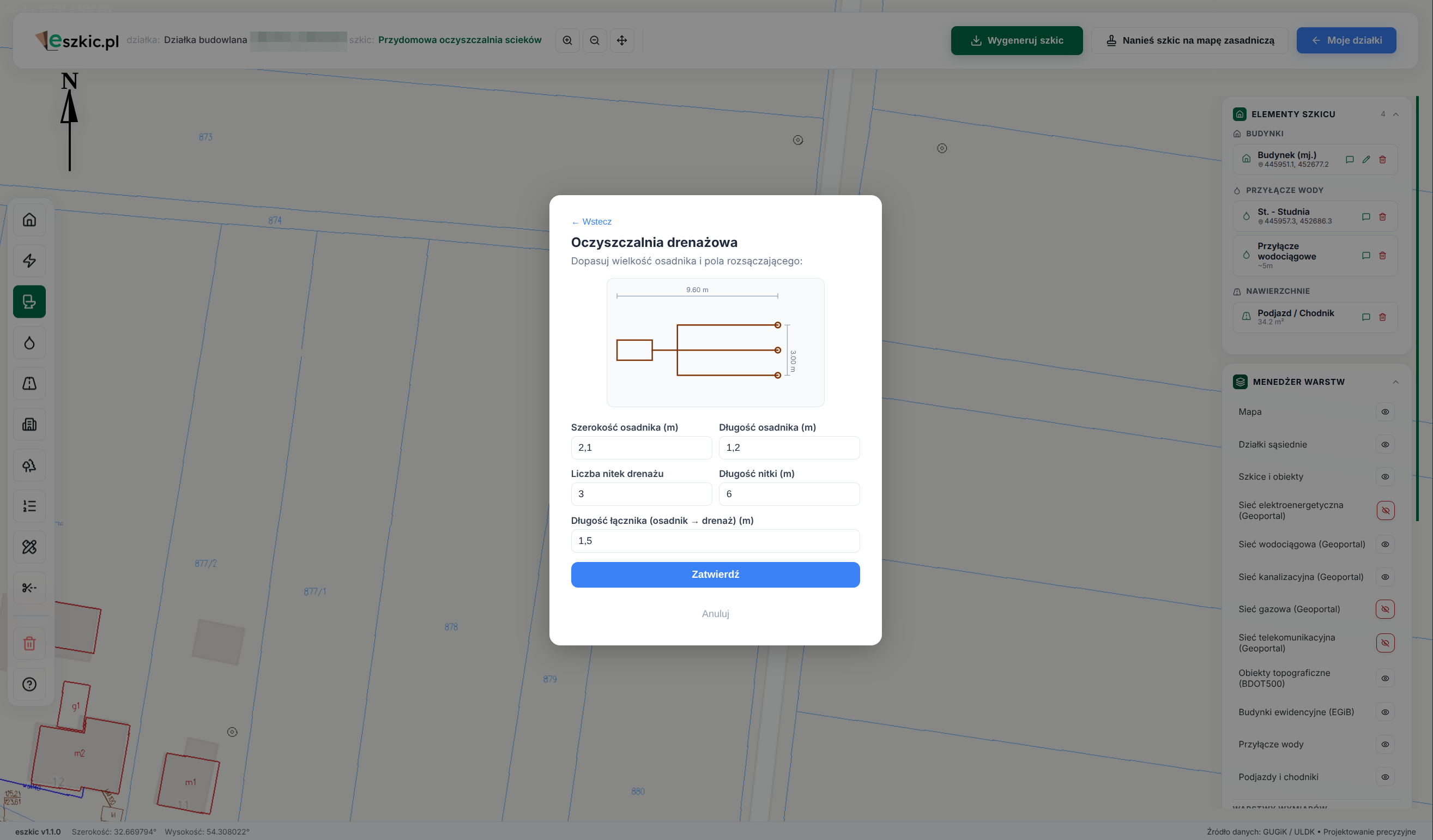The width and height of the screenshot is (1433, 840).
Task: Activate the pan move arrows tool
Action: (x=622, y=40)
